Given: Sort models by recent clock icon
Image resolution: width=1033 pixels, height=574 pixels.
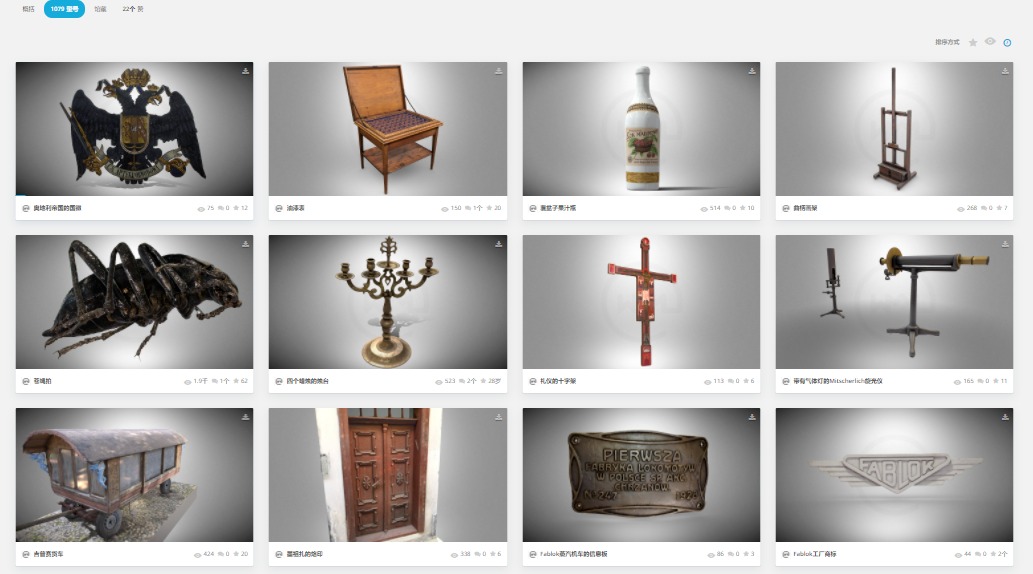Looking at the screenshot, I should click(1007, 43).
